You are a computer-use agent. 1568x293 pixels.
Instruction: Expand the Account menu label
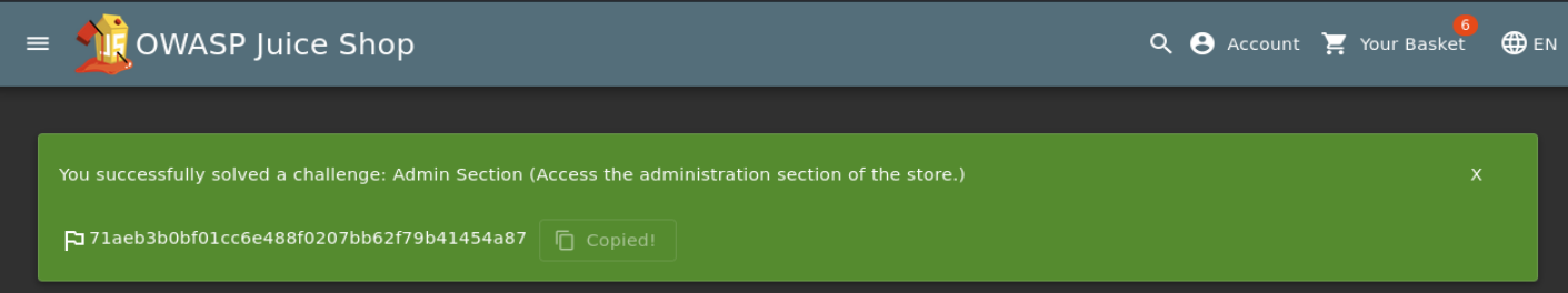point(1263,44)
